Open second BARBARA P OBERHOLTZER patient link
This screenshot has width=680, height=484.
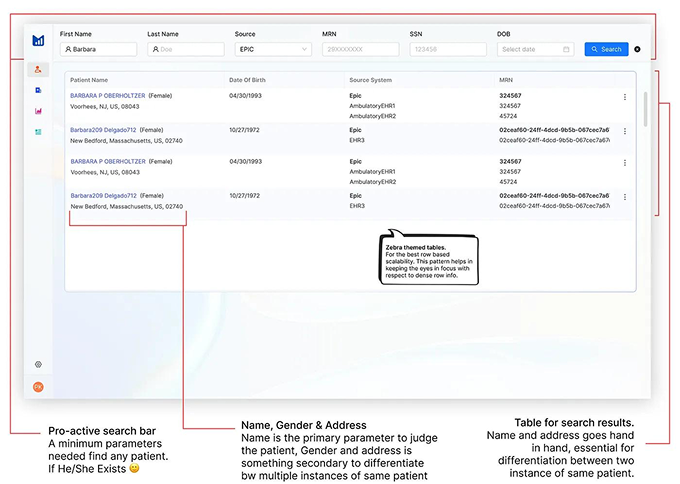(x=108, y=161)
